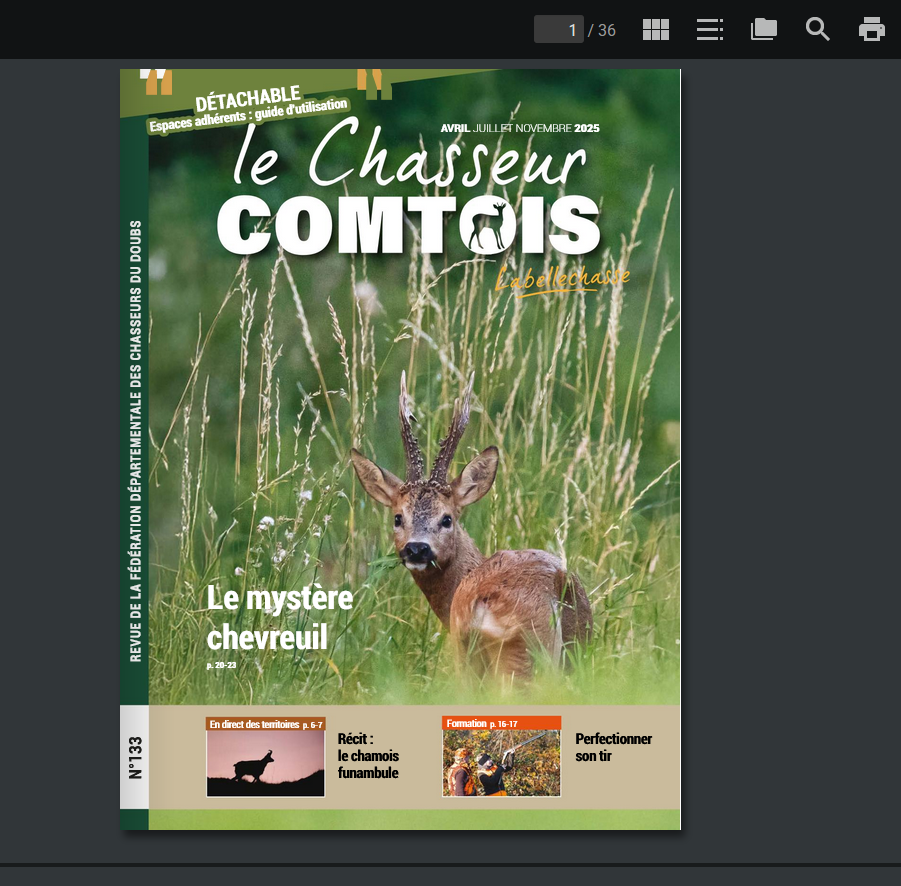Click the 'Formation p. 16-17' label
This screenshot has height=886, width=901.
point(501,723)
